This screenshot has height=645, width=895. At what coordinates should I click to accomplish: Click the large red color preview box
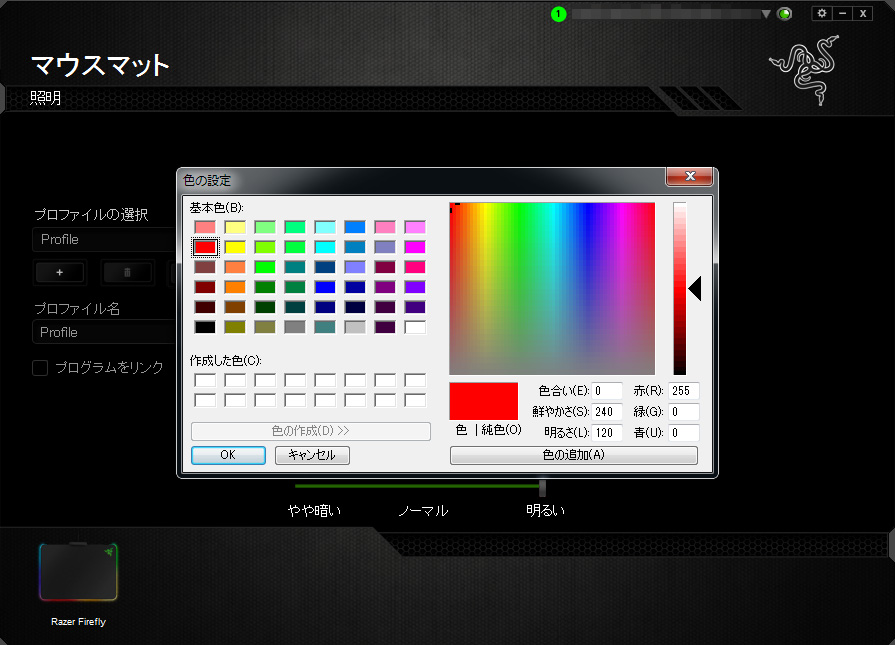coord(483,401)
